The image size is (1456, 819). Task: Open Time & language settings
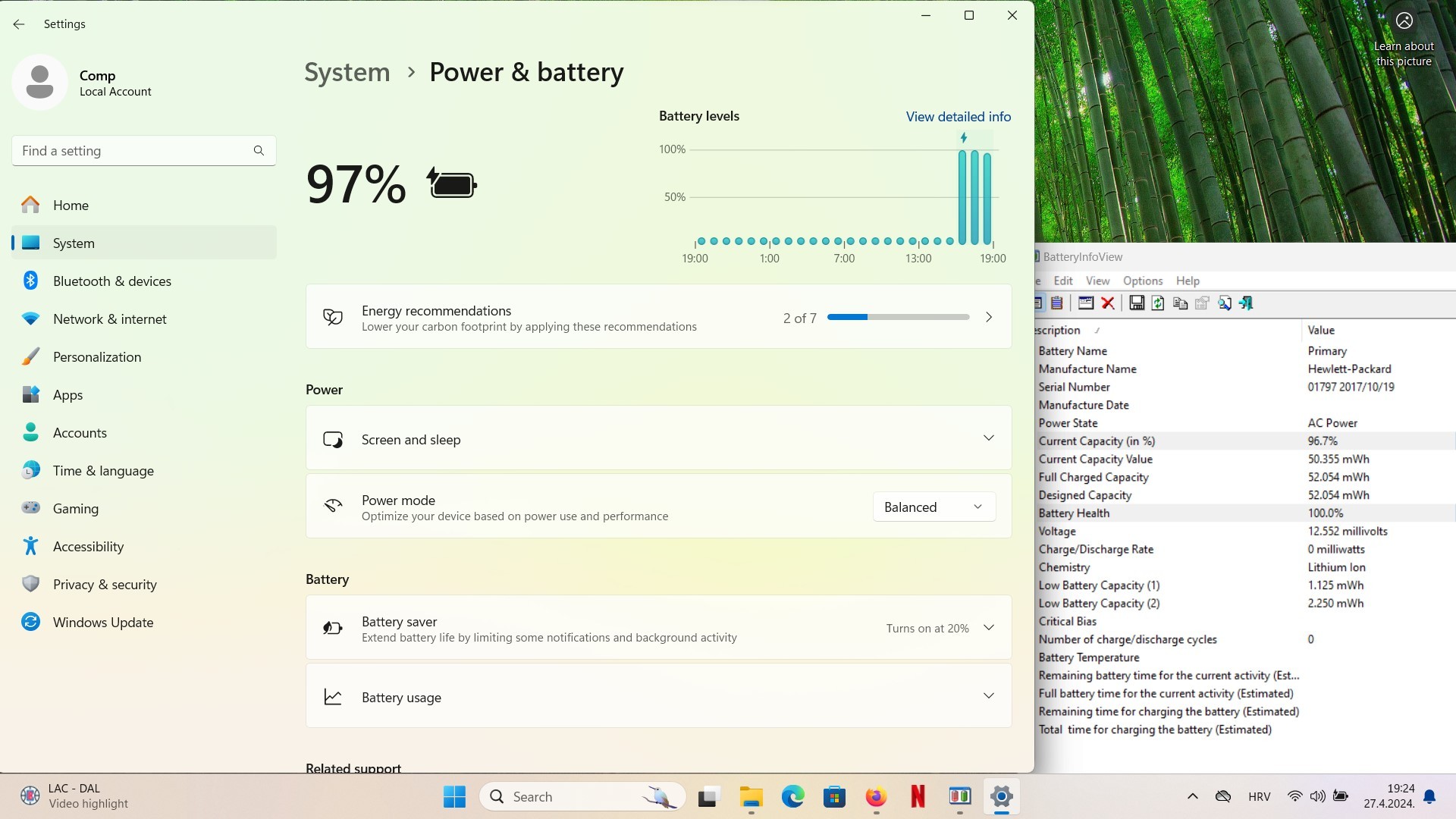(x=144, y=470)
